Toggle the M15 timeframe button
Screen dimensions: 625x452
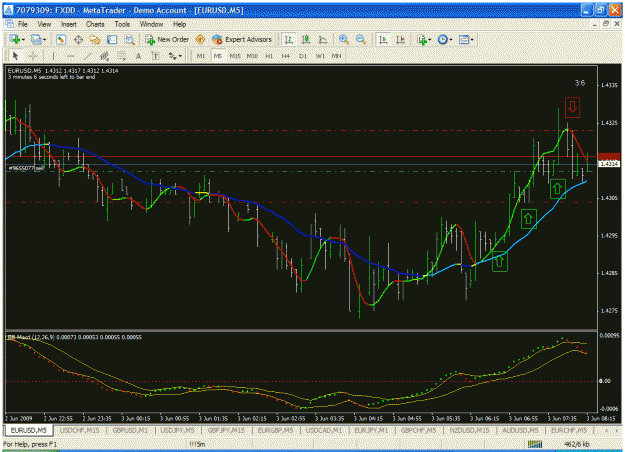pyautogui.click(x=235, y=56)
